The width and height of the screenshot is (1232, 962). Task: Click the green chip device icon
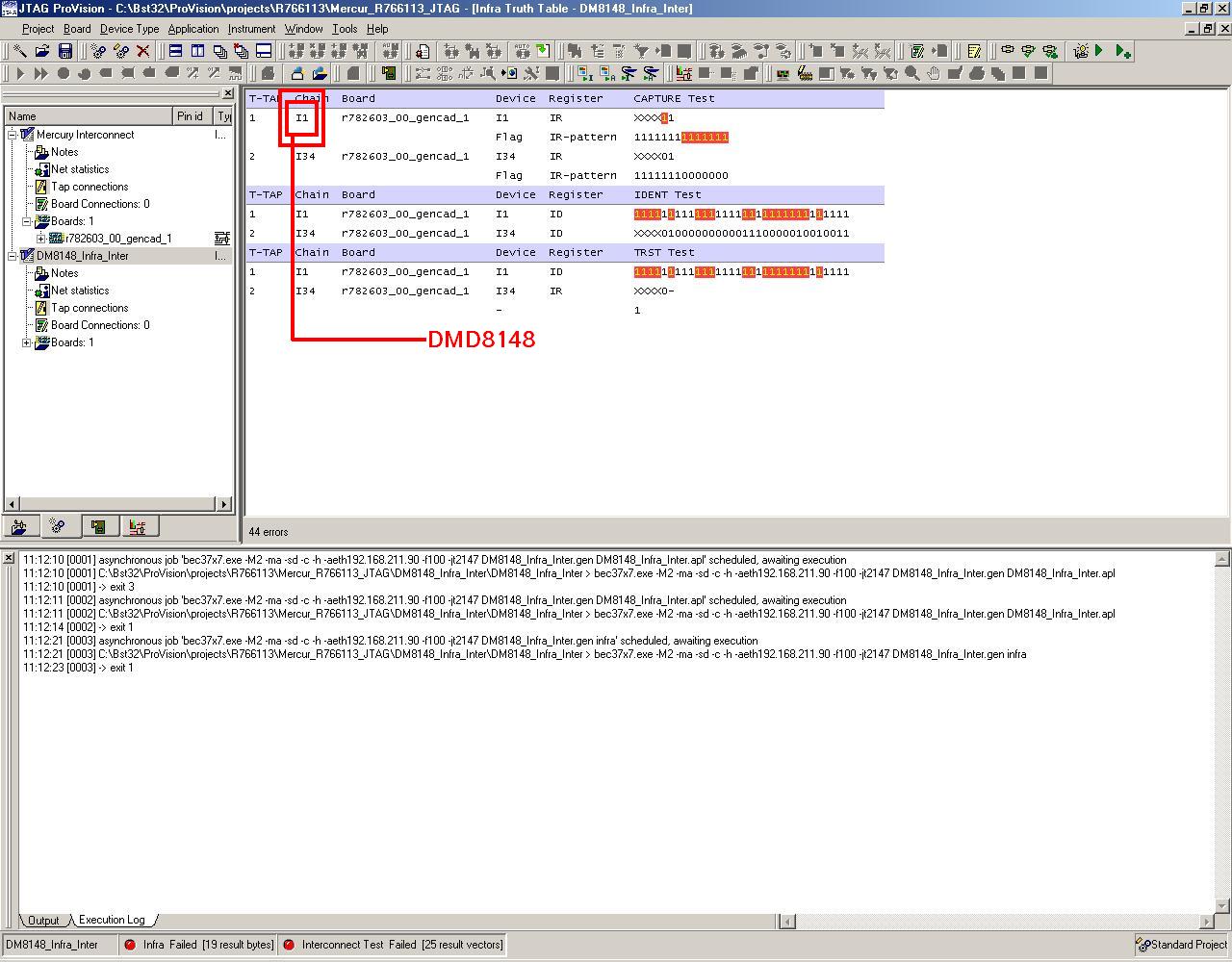click(389, 73)
